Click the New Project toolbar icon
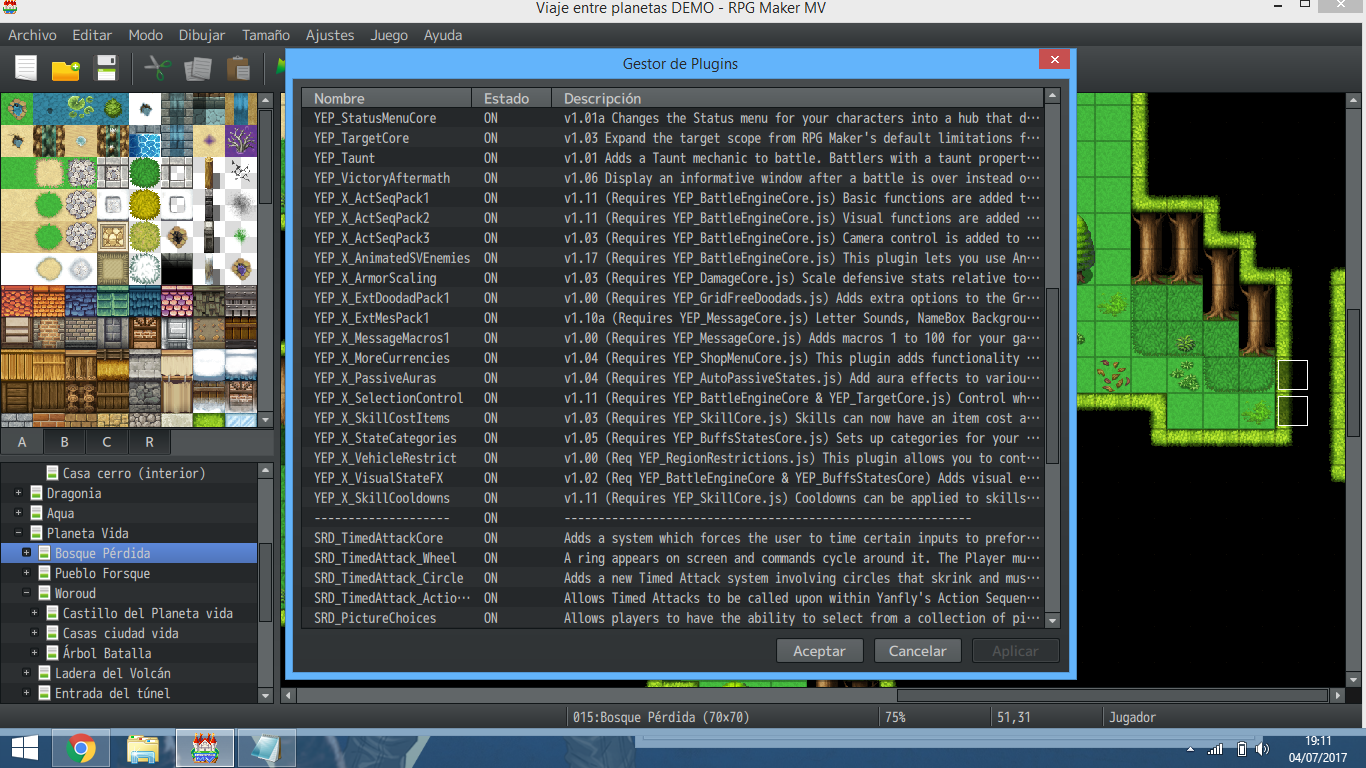 coord(26,68)
